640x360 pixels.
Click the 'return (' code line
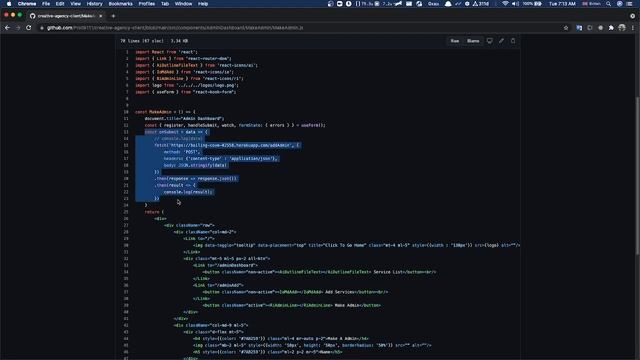154,212
